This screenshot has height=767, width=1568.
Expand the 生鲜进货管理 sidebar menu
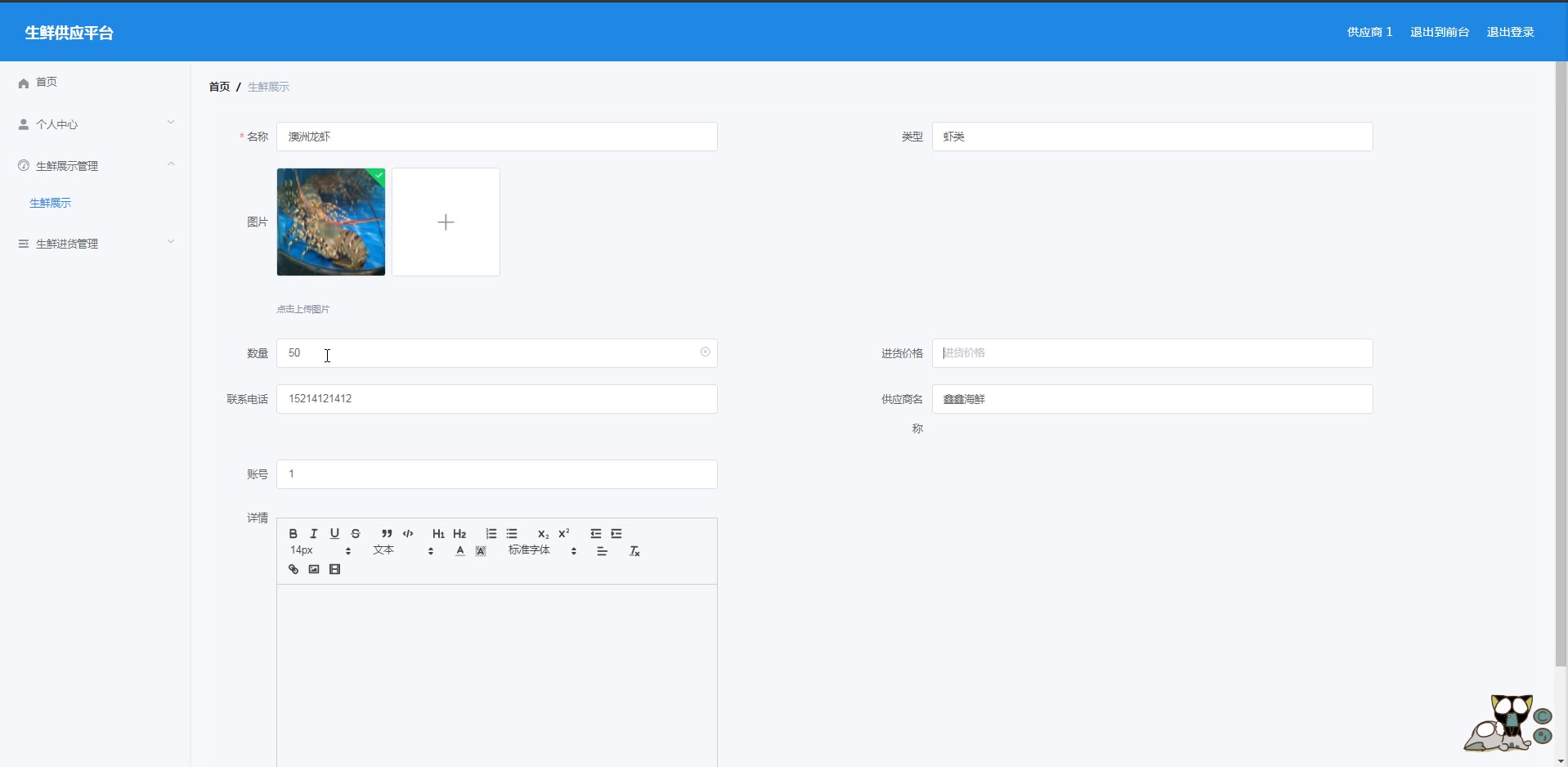tap(95, 244)
